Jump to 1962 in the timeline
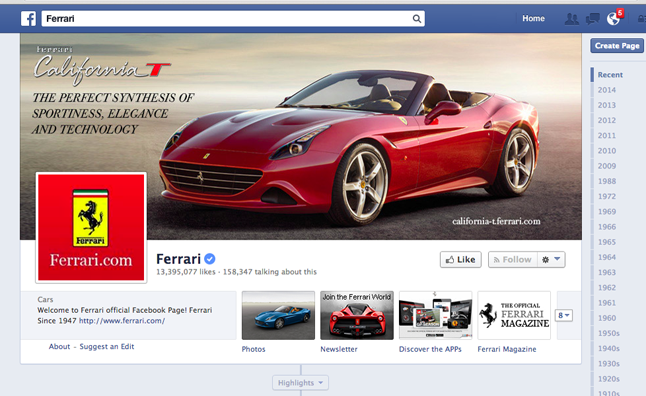 [607, 288]
